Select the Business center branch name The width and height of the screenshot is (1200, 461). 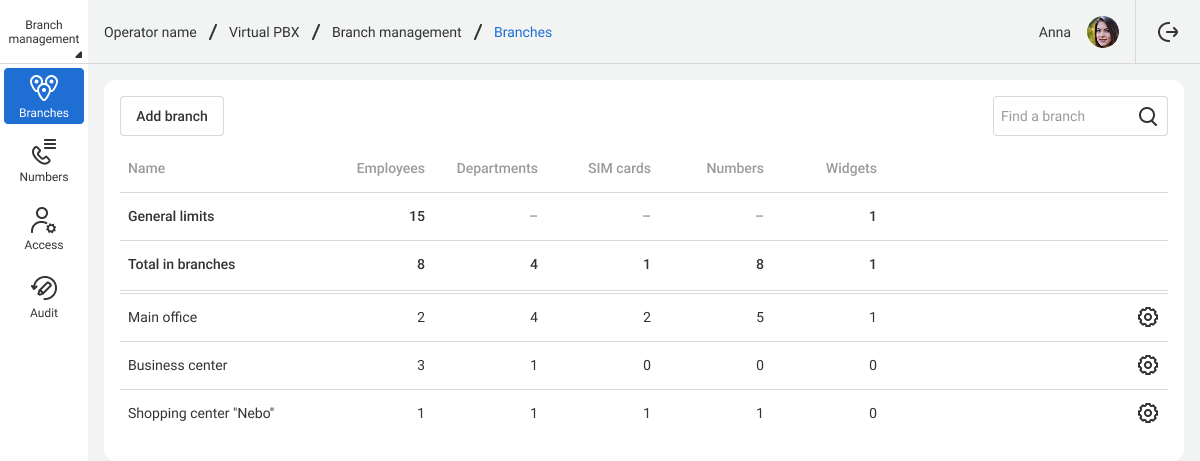[x=178, y=365]
